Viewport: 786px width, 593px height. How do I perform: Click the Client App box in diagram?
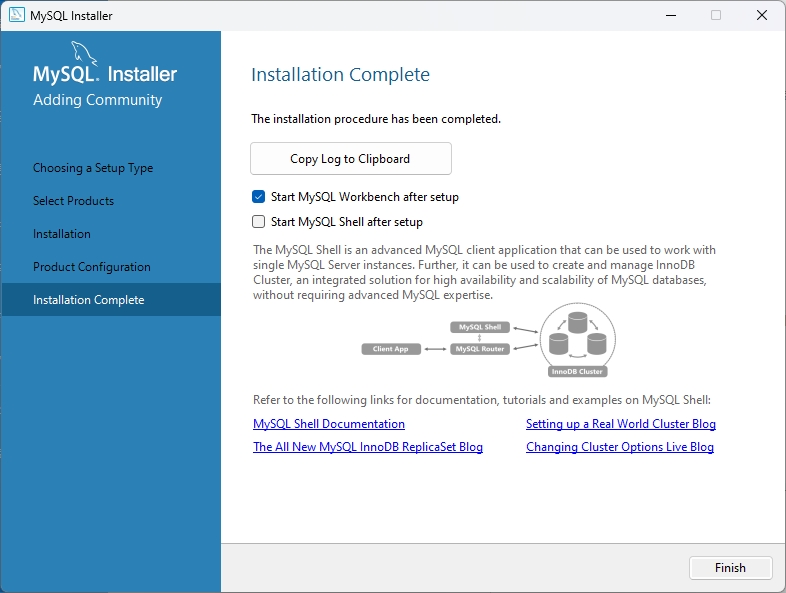click(x=391, y=349)
